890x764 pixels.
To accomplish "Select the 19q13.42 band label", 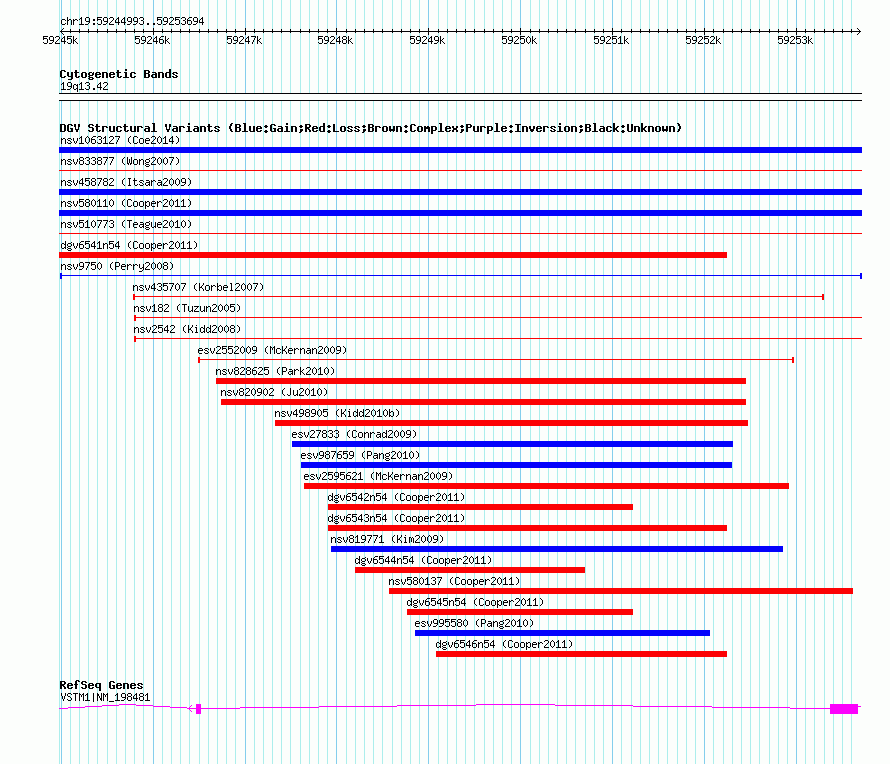I will [x=84, y=86].
